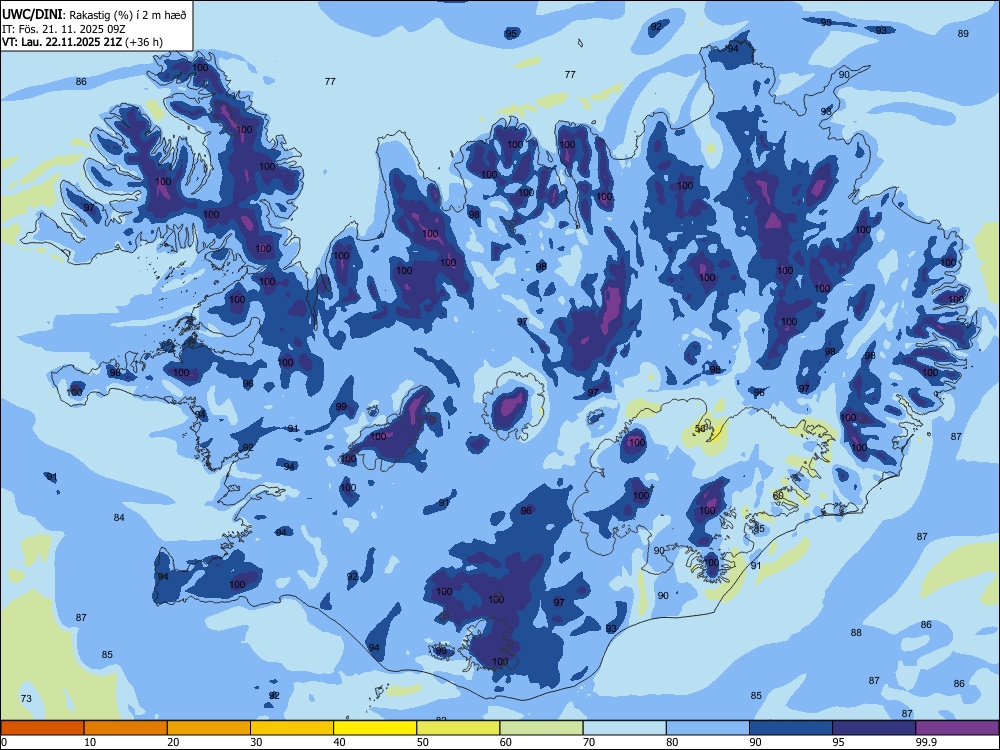The width and height of the screenshot is (1000, 750).
Task: Click the dark orange 0–10 legend swatch
Action: click(42, 728)
